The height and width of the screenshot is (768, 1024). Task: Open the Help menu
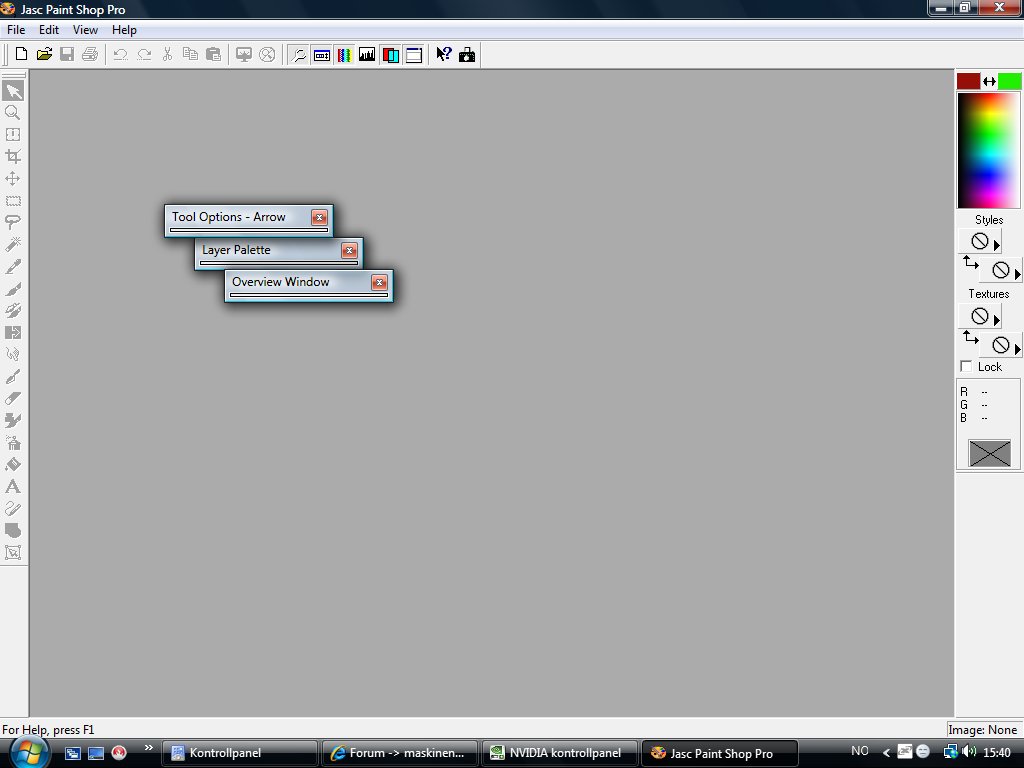[124, 30]
